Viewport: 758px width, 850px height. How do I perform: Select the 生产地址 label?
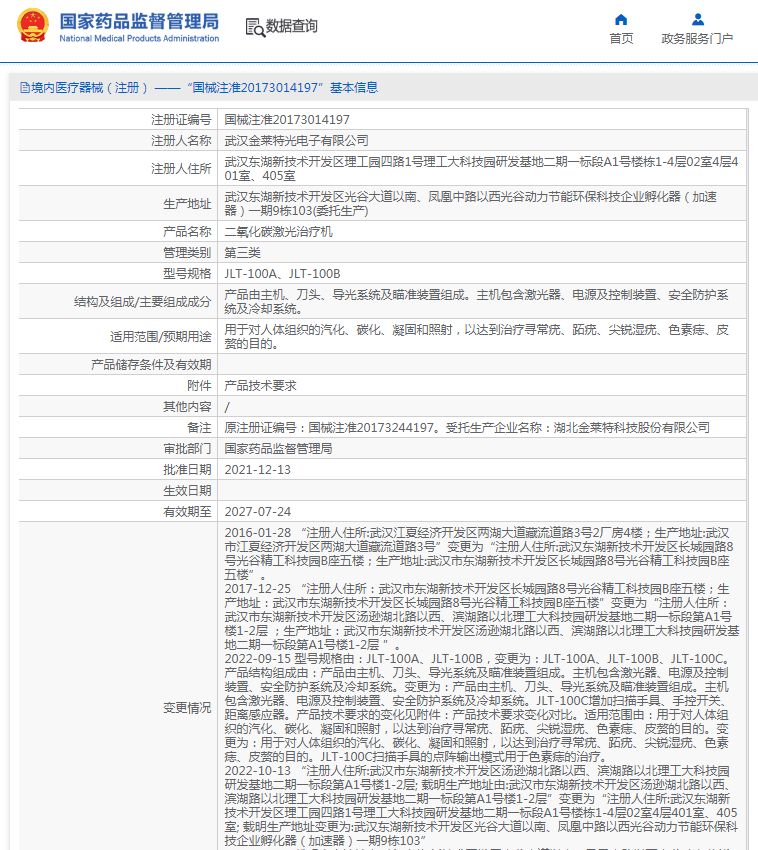point(187,204)
